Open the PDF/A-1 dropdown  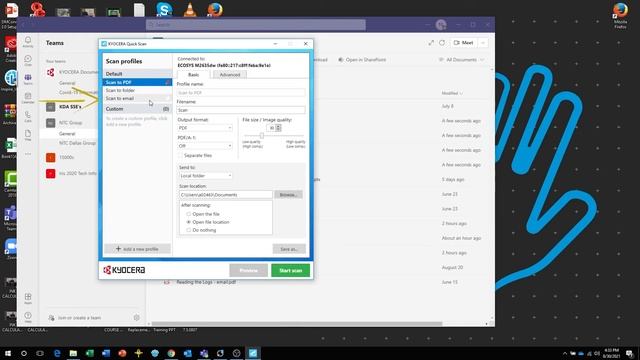pyautogui.click(x=205, y=146)
